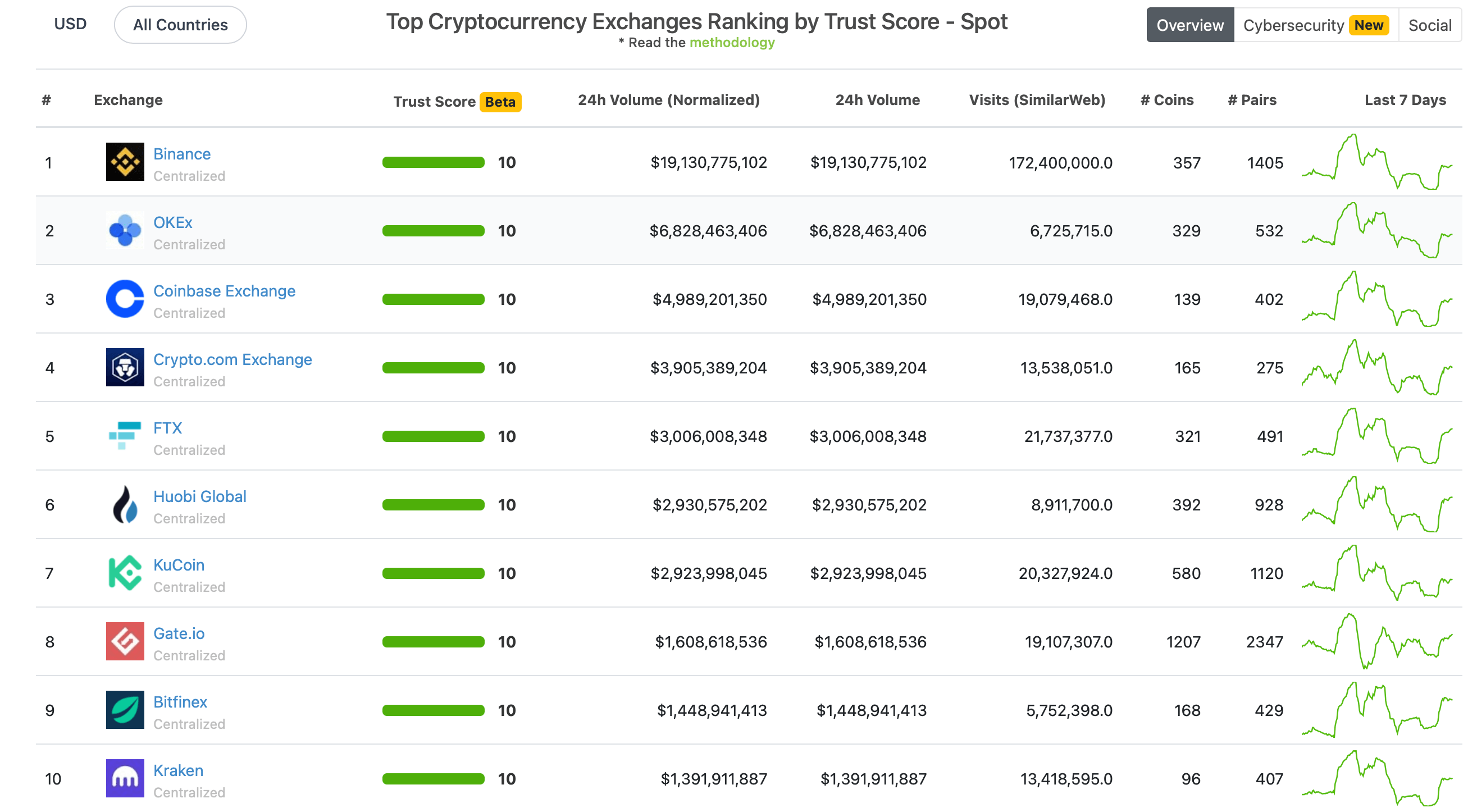Open the Kraken exchange link

pos(179,770)
